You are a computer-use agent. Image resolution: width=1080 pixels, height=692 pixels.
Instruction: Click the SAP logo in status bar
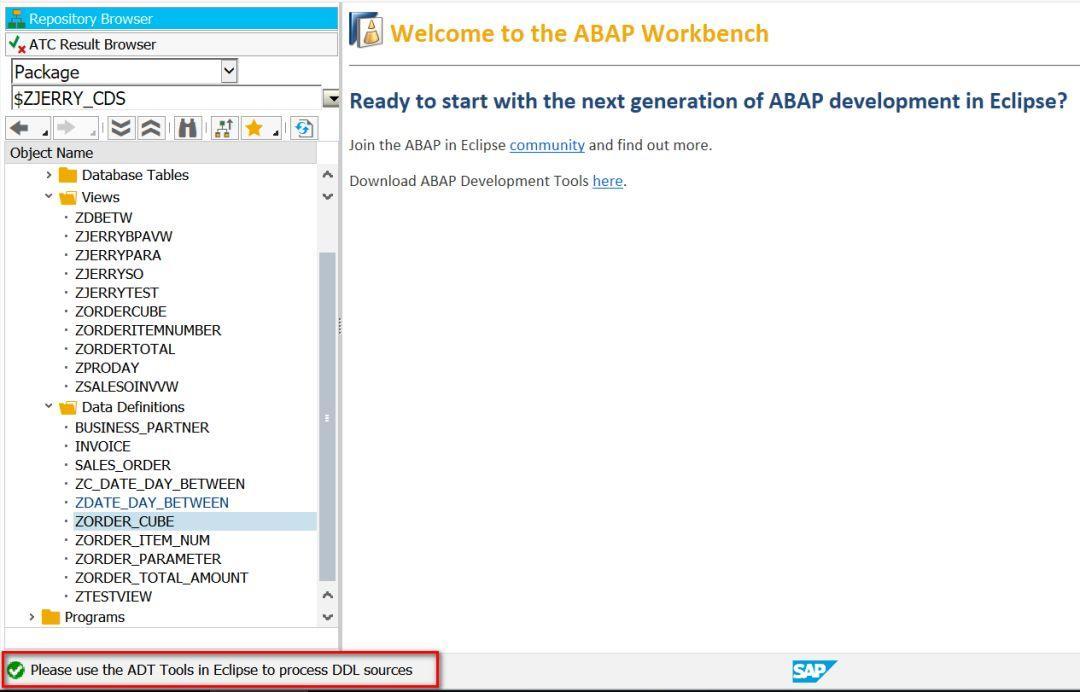[x=813, y=670]
